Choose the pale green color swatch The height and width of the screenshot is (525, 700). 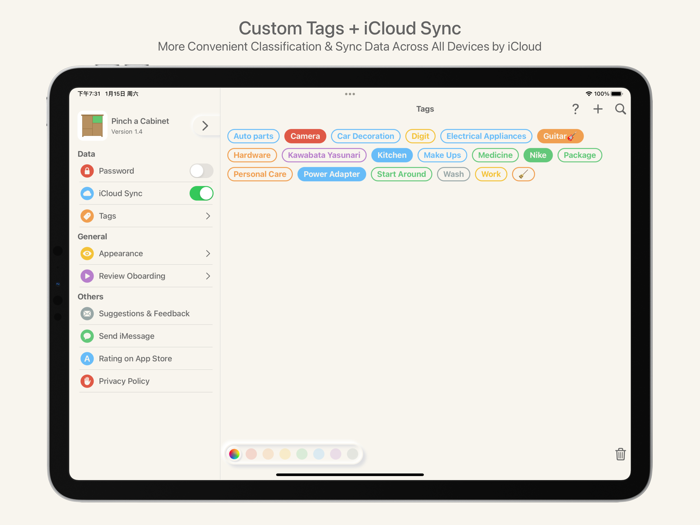pyautogui.click(x=302, y=454)
